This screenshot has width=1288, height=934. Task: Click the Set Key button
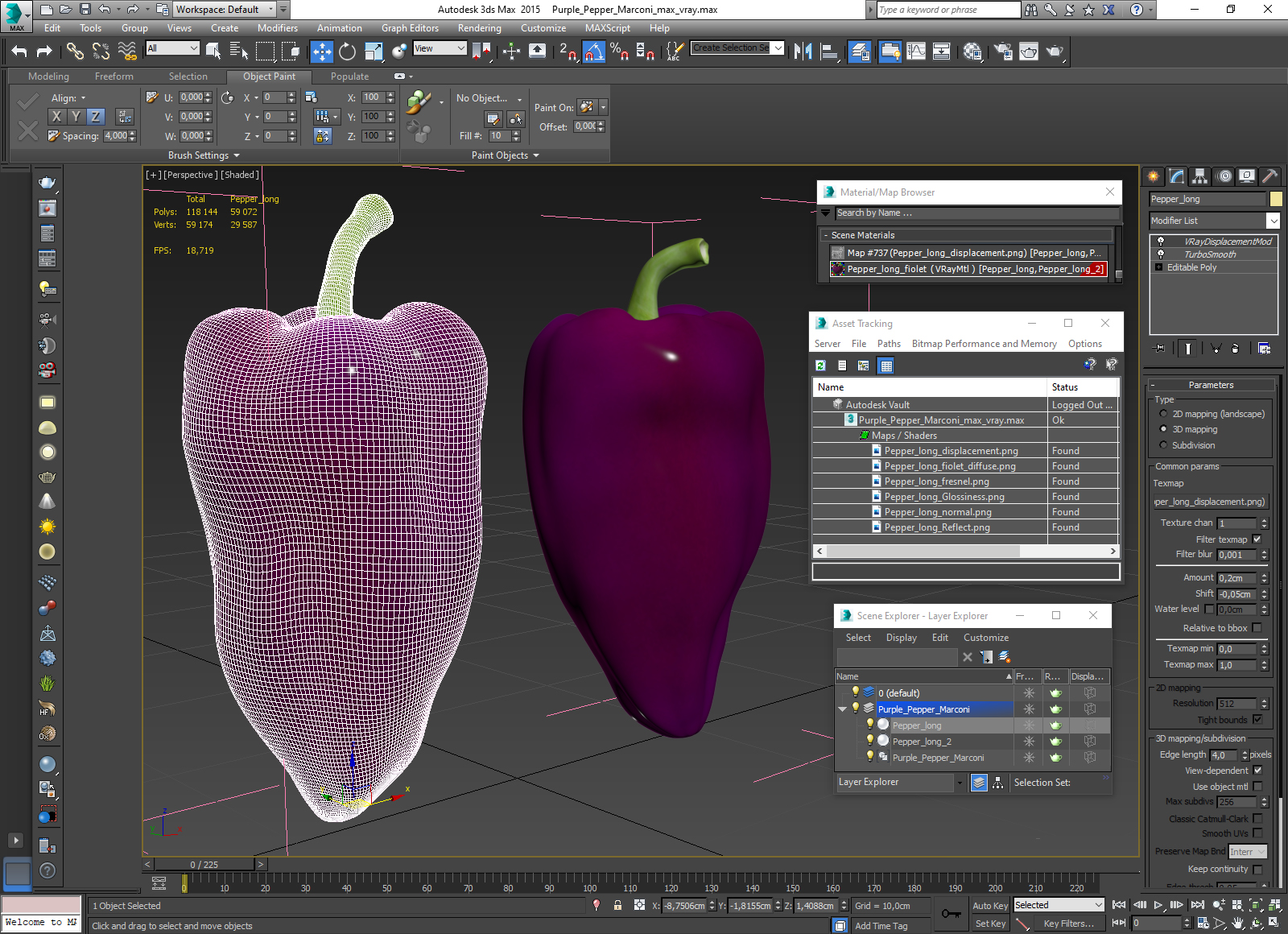[x=990, y=924]
